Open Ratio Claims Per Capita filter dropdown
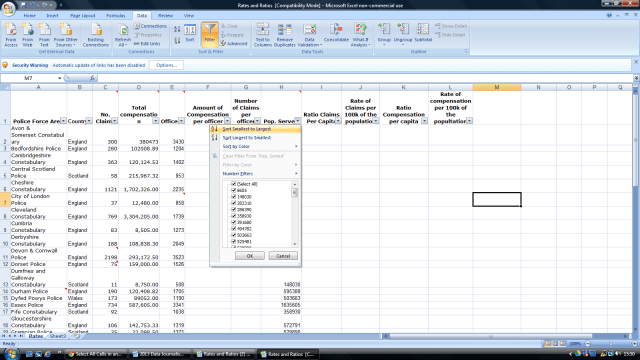The width and height of the screenshot is (640, 360). [338, 121]
